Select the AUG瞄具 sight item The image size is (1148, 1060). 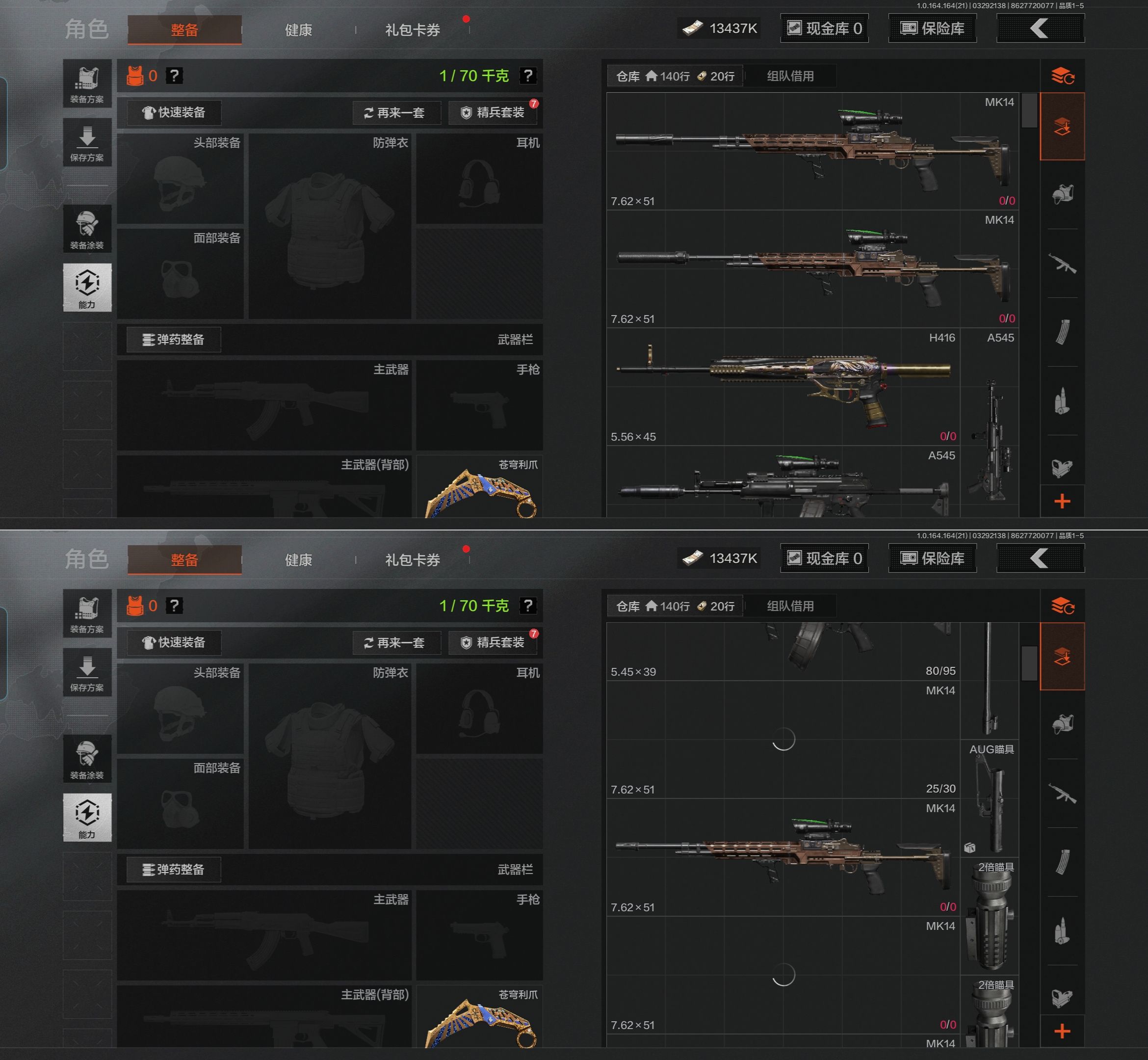(x=990, y=798)
